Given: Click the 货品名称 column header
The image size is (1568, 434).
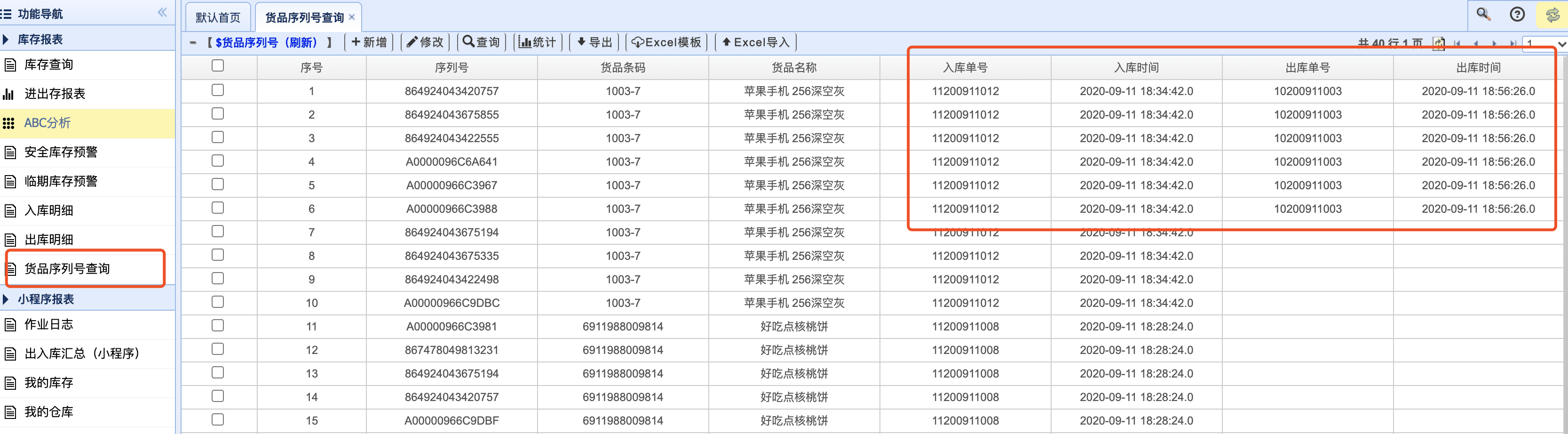Looking at the screenshot, I should coord(794,67).
